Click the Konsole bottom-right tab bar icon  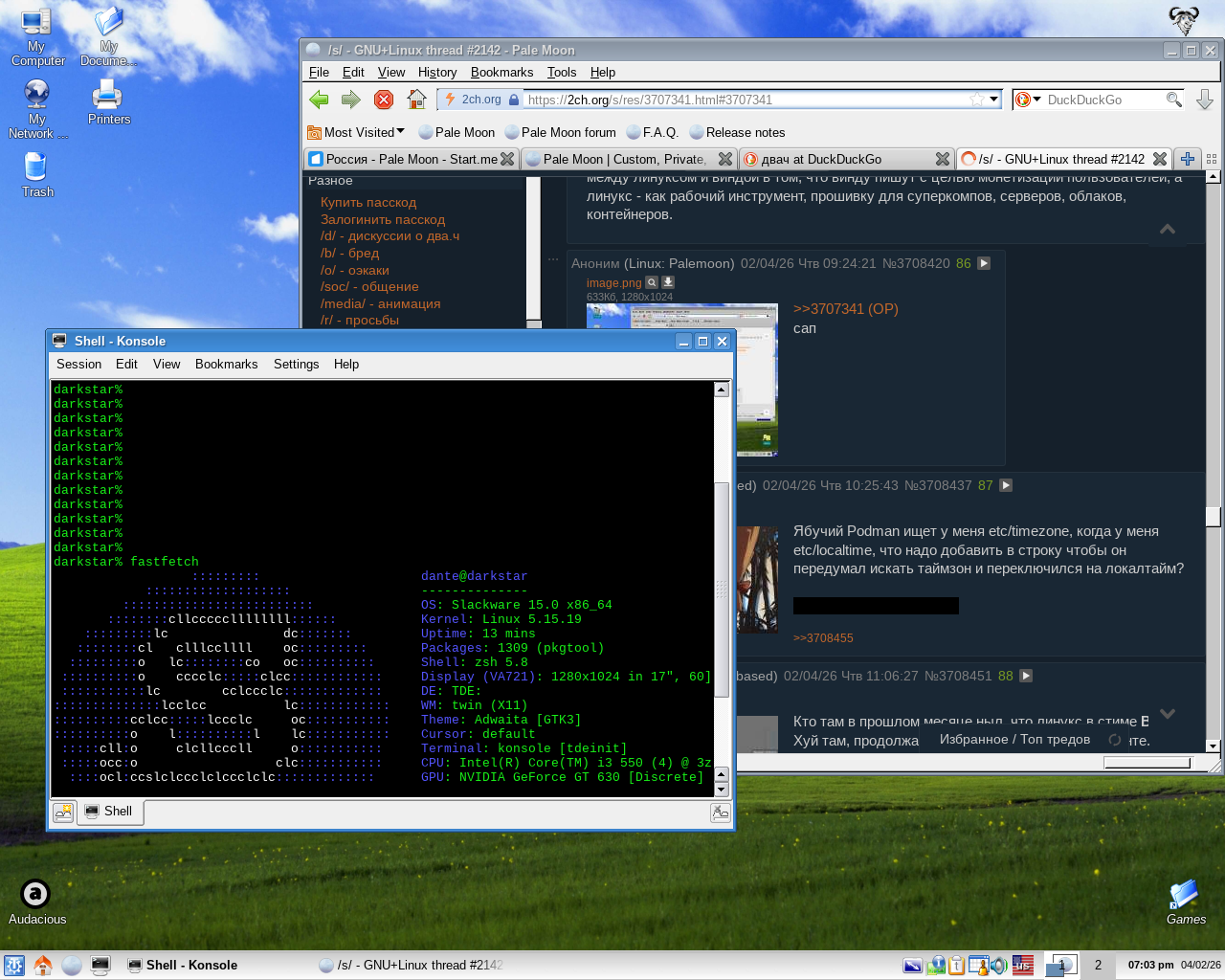(x=721, y=813)
